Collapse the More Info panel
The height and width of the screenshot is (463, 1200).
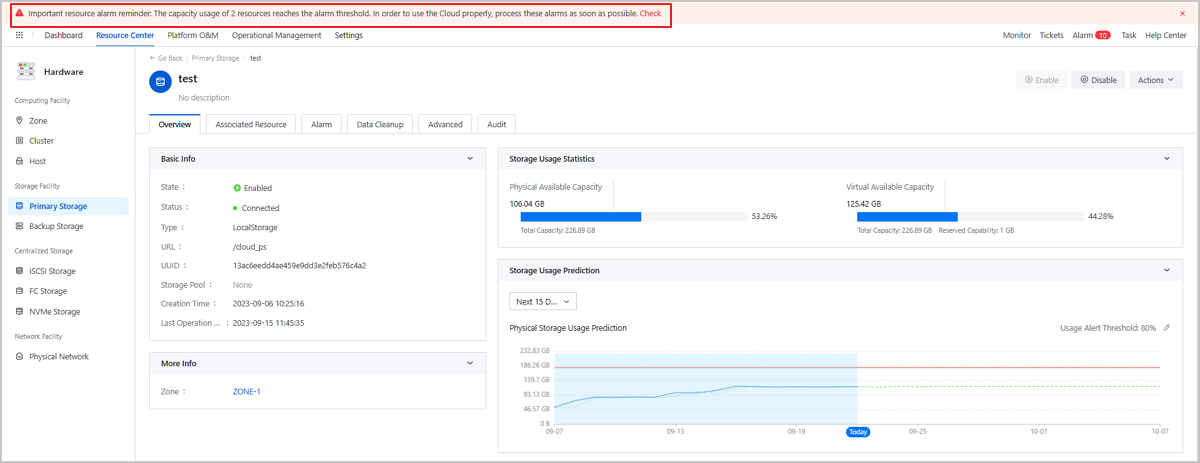point(470,364)
